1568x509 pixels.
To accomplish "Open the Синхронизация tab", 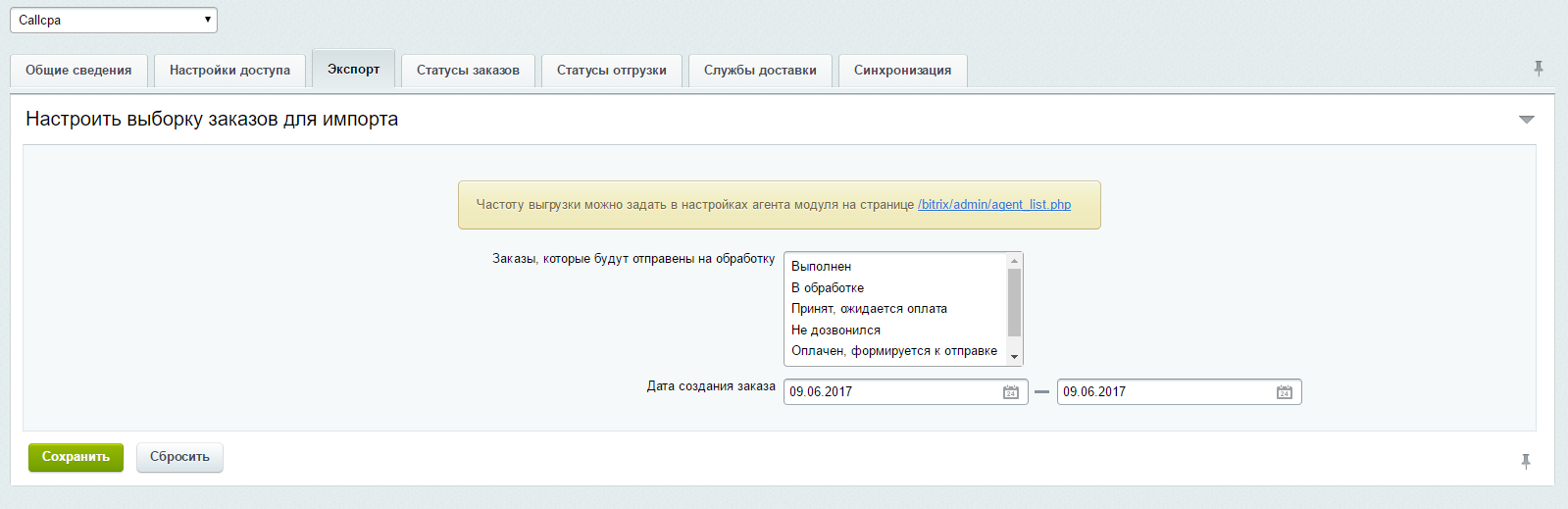I will [x=902, y=71].
